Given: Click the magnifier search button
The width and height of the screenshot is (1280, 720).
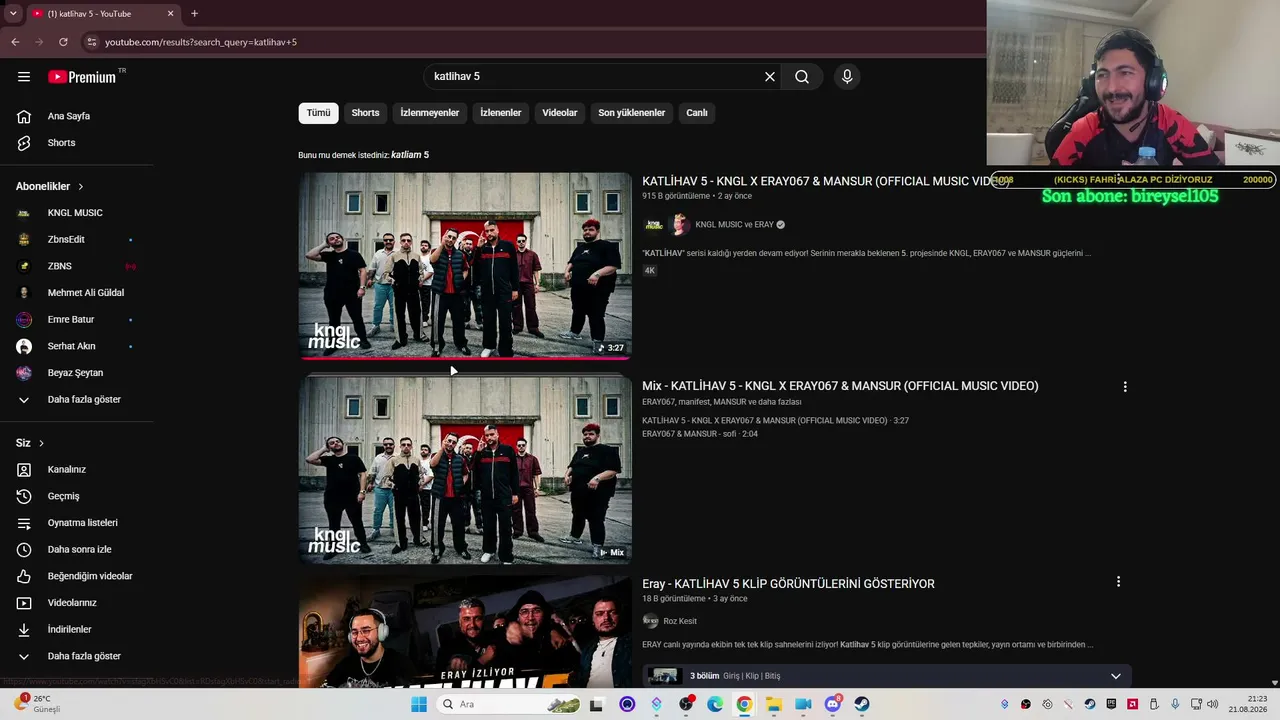Looking at the screenshot, I should (802, 77).
